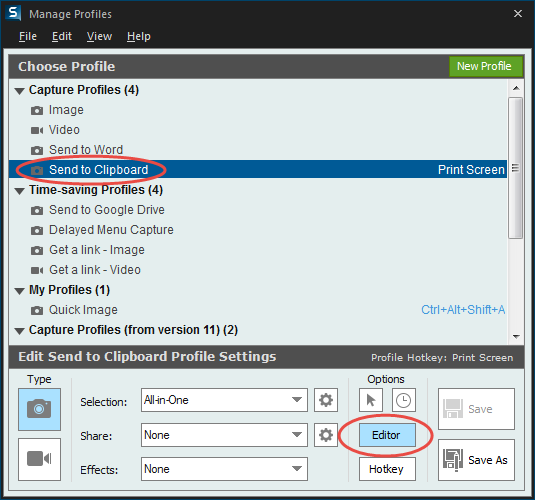Select the Quick Image profile
This screenshot has height=500, width=535.
click(x=258, y=310)
